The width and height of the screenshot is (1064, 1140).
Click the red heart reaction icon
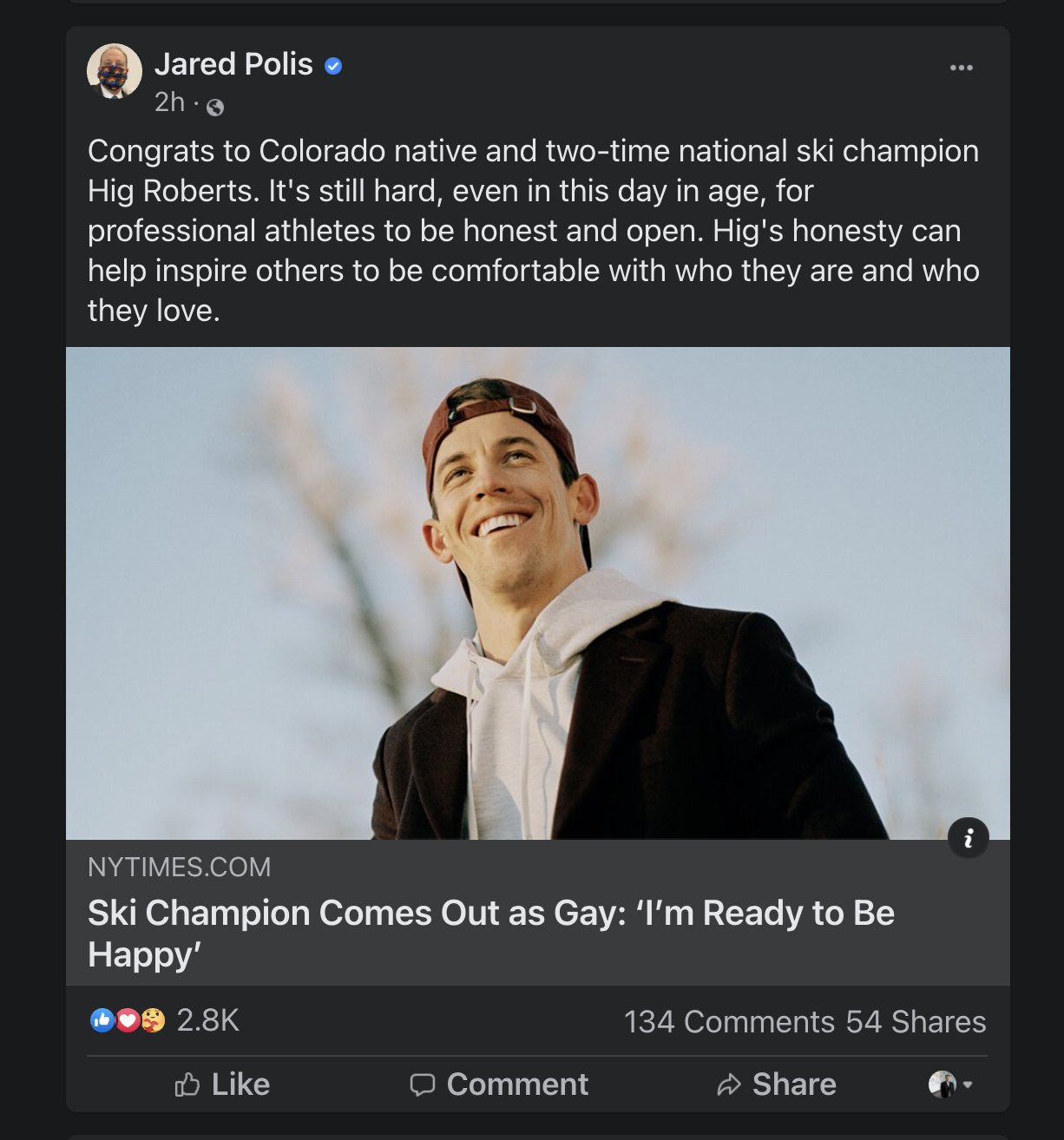(x=128, y=1020)
